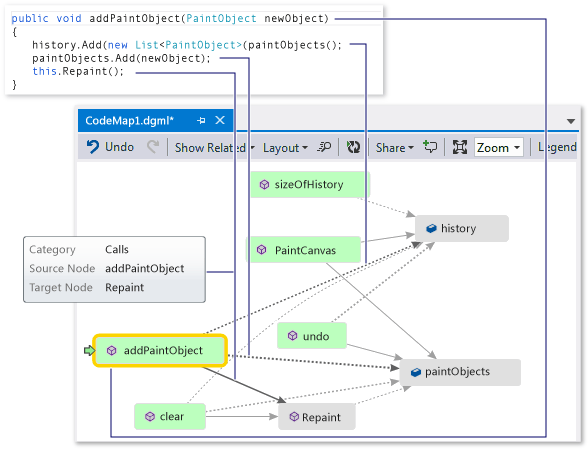588x449 pixels.
Task: Click the add comment icon
Action: pyautogui.click(x=430, y=146)
